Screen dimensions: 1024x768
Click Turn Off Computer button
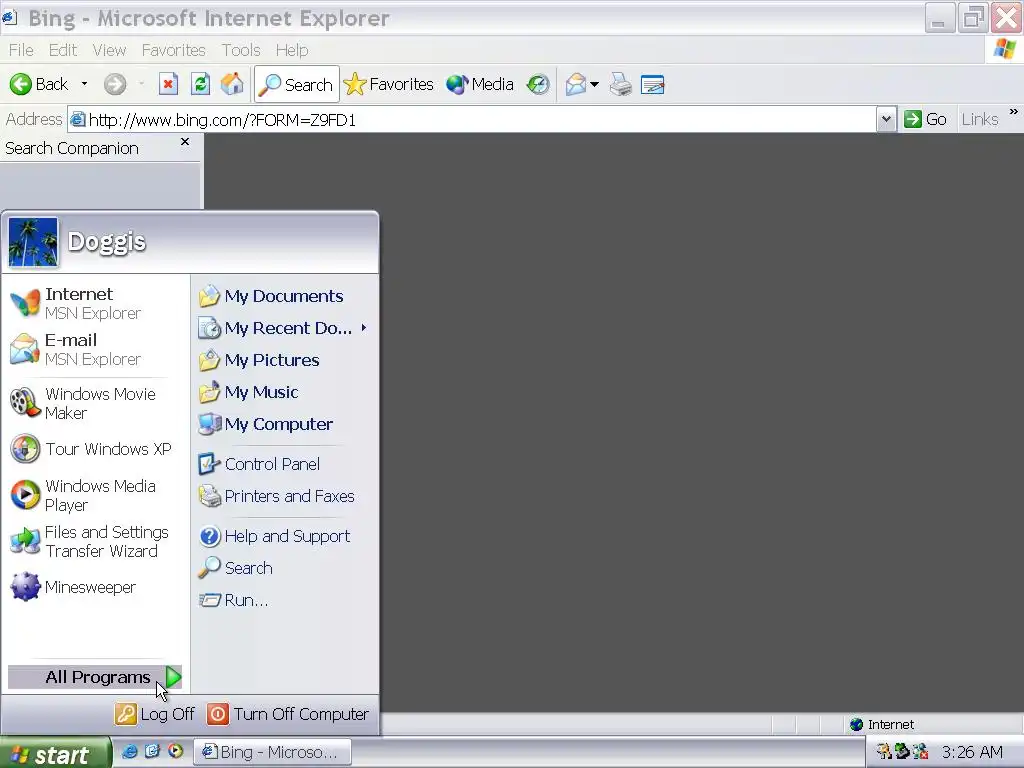coord(288,714)
